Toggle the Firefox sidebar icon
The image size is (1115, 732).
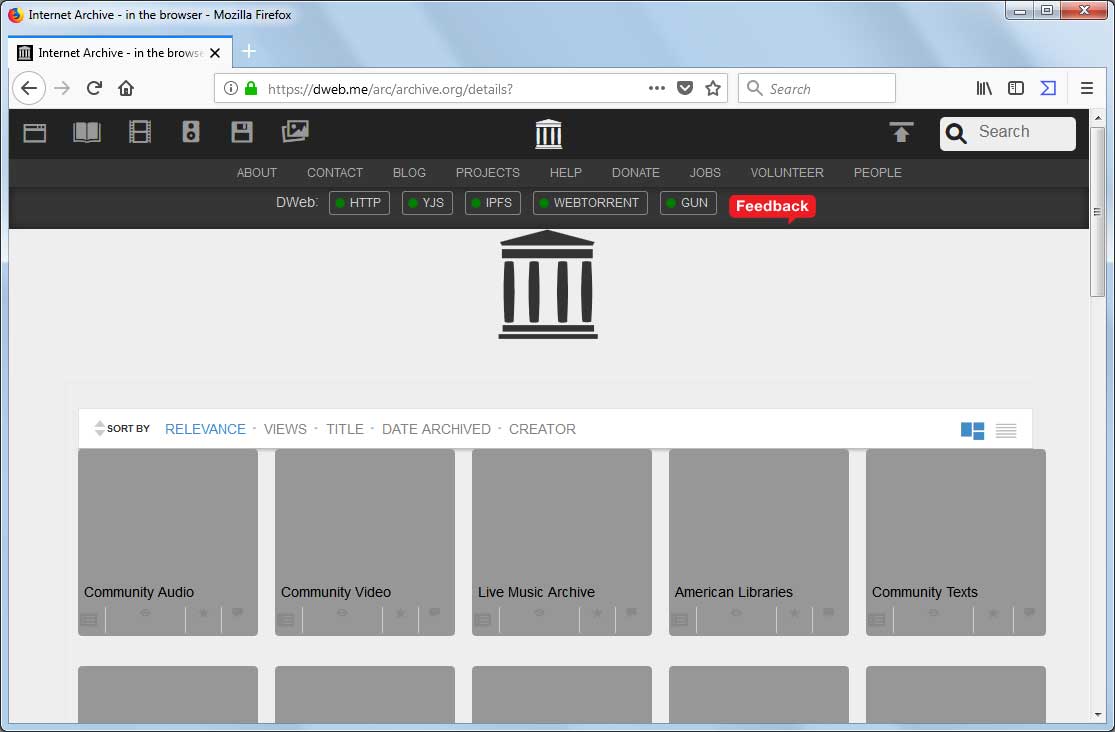1015,88
